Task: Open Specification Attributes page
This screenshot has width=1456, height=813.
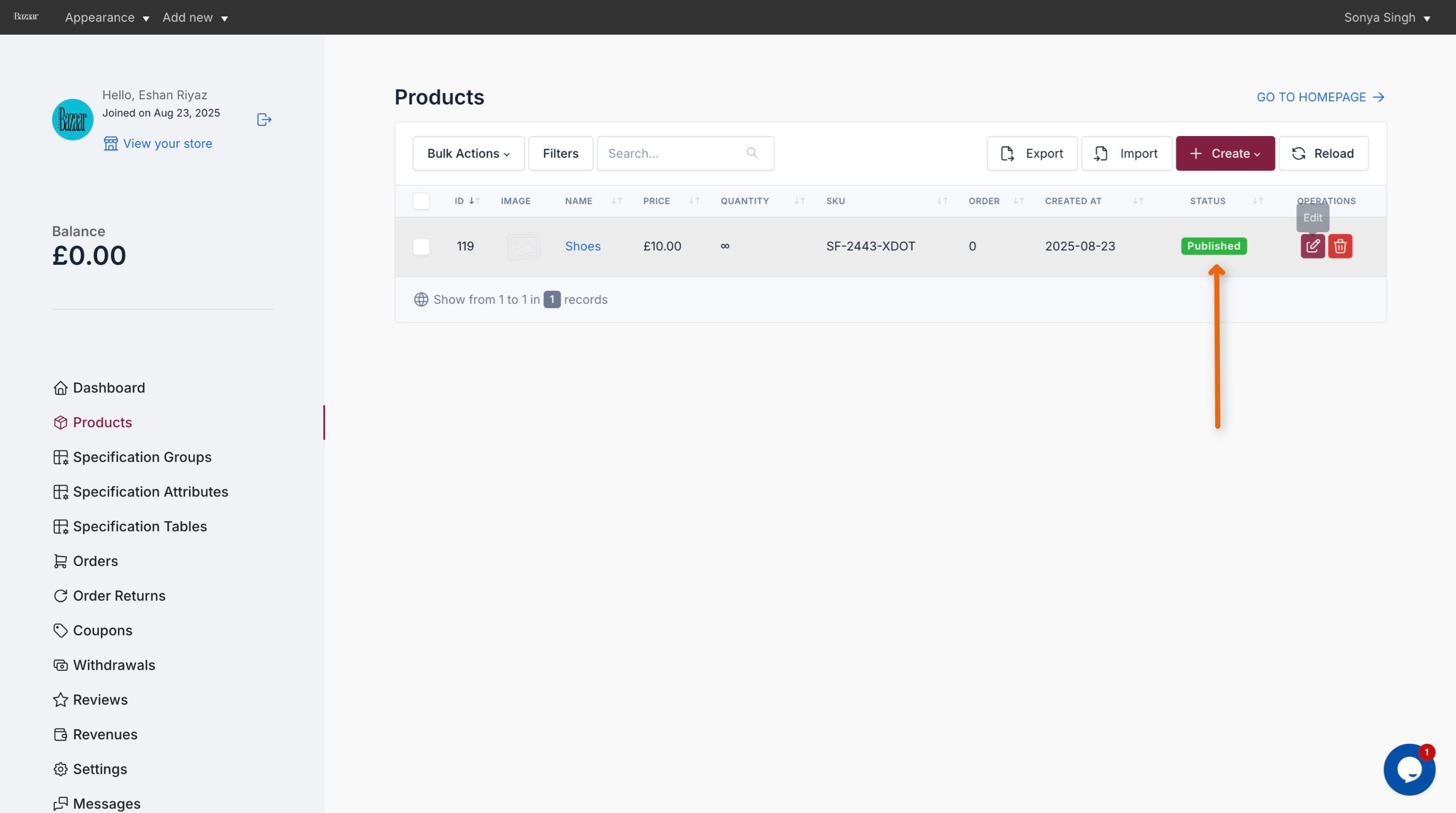Action: pyautogui.click(x=141, y=491)
